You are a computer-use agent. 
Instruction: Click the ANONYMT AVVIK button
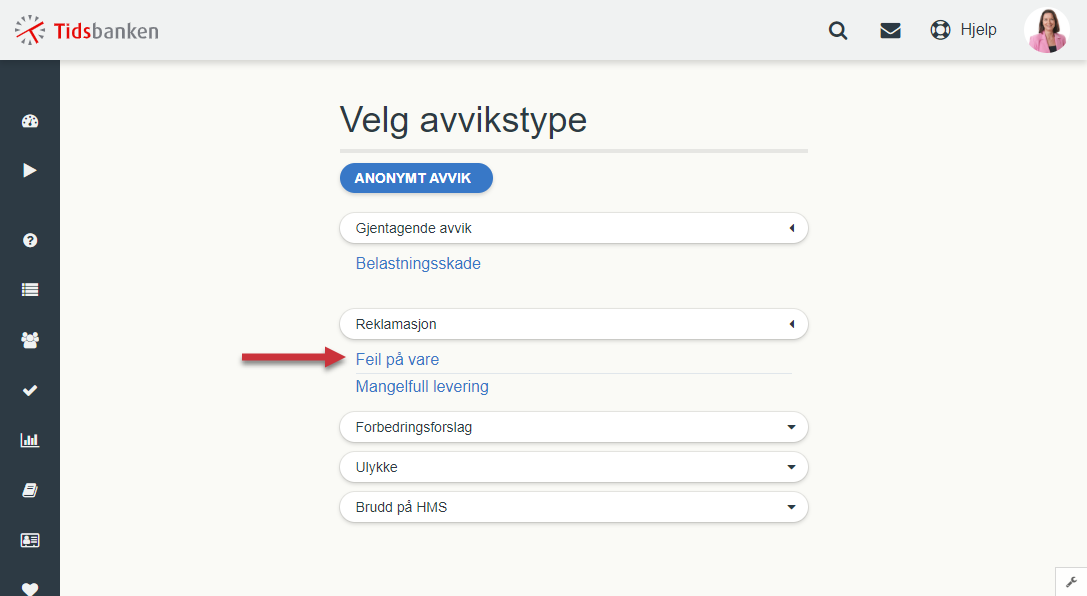click(x=416, y=178)
